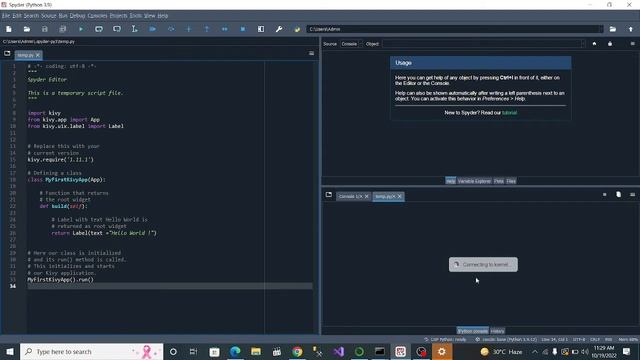Open the Projects menu
640x360 pixels.
118,16
